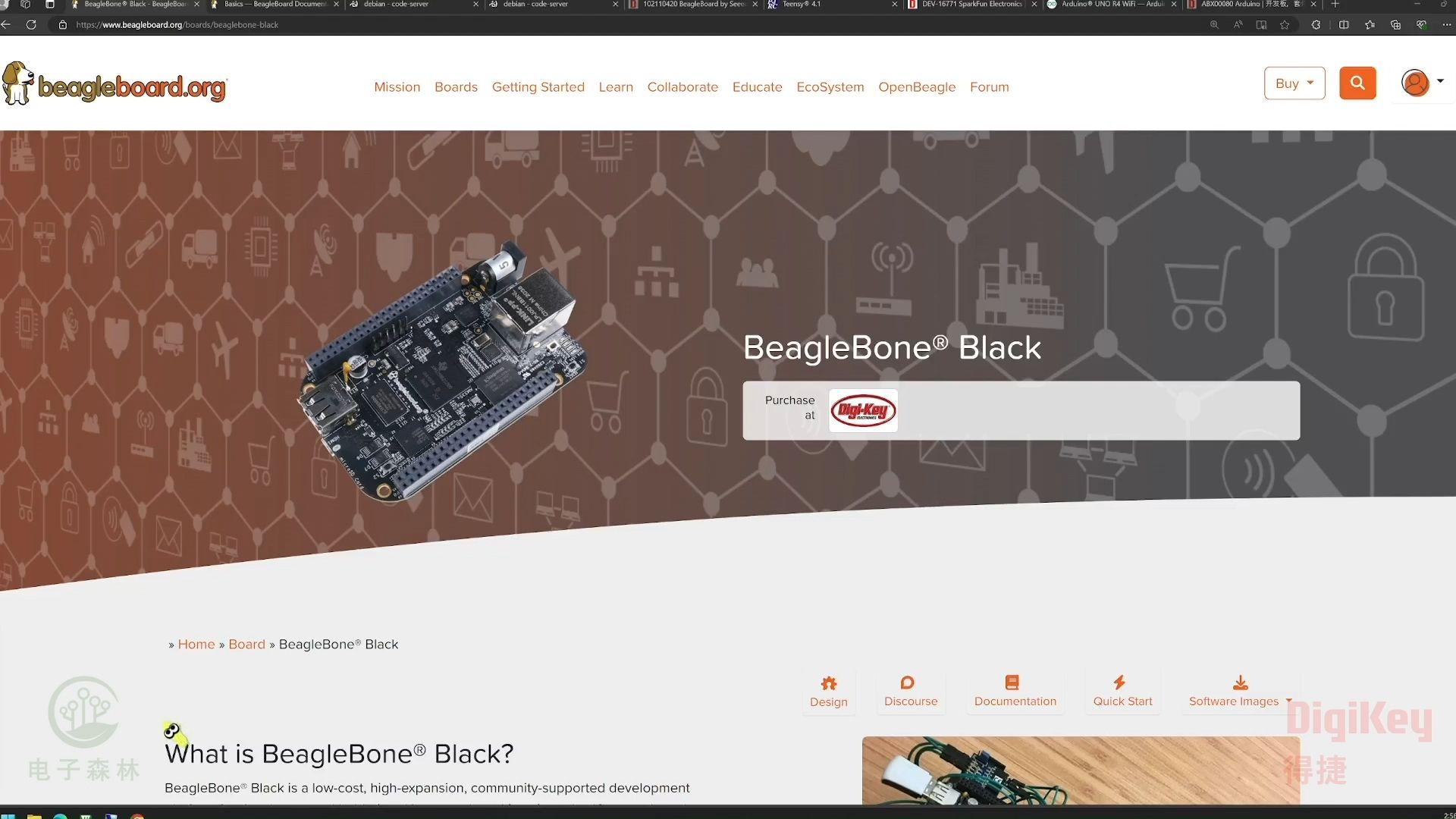Click the Design link label
1456x819 pixels.
point(829,702)
